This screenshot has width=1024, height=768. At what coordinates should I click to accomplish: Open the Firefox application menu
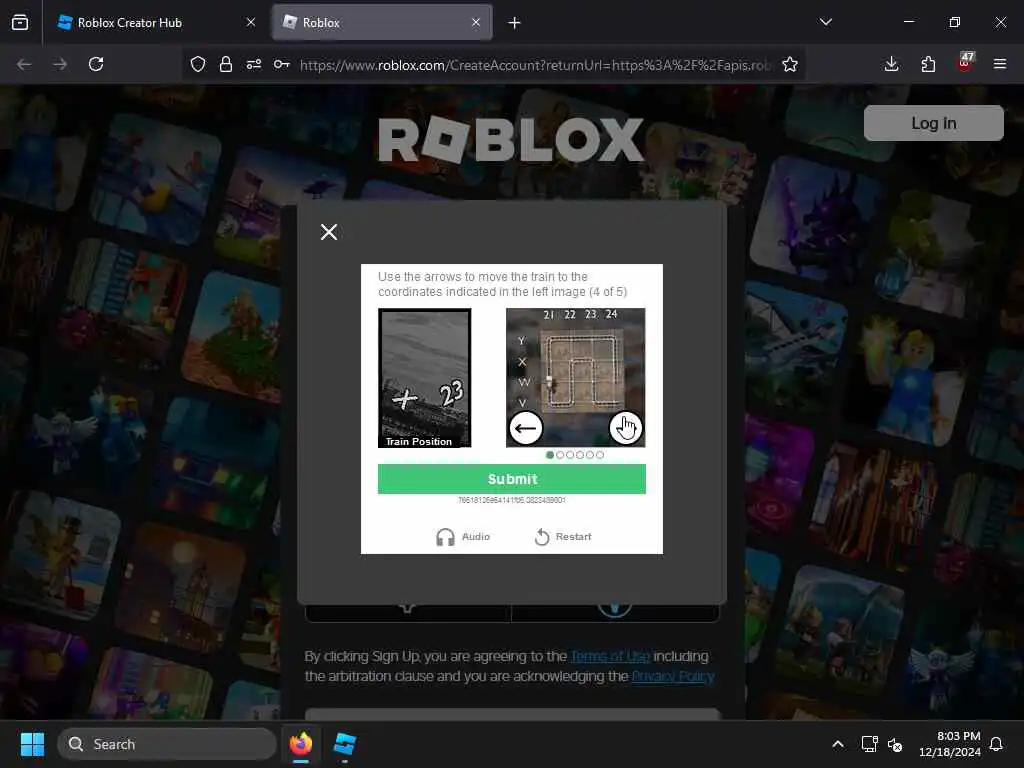(1000, 64)
